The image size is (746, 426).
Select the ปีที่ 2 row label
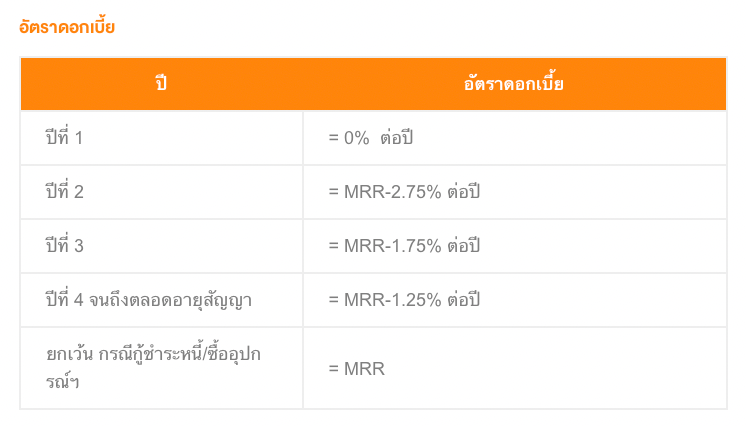[x=65, y=191]
